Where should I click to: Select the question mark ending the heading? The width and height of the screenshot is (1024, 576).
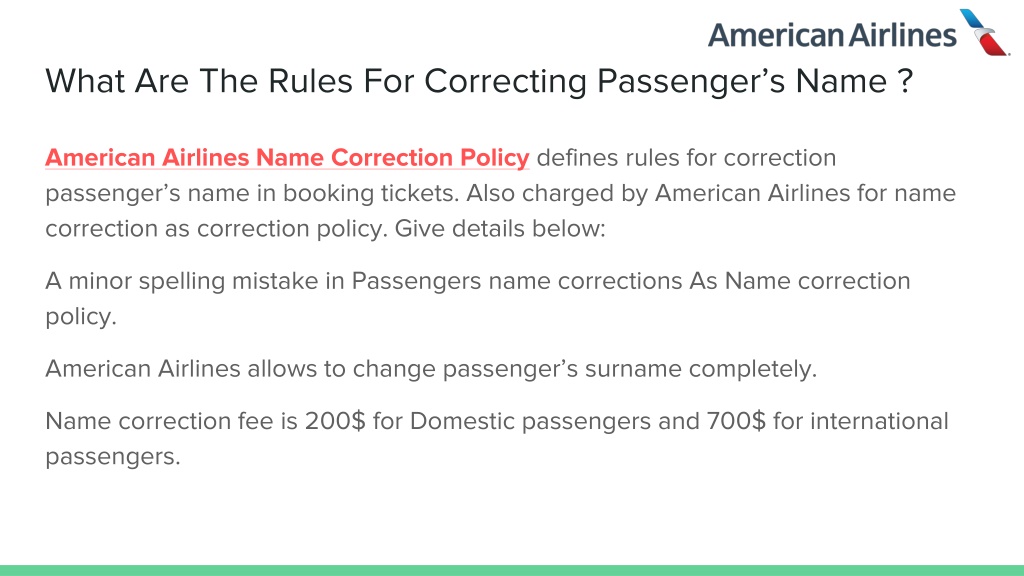pyautogui.click(x=904, y=82)
